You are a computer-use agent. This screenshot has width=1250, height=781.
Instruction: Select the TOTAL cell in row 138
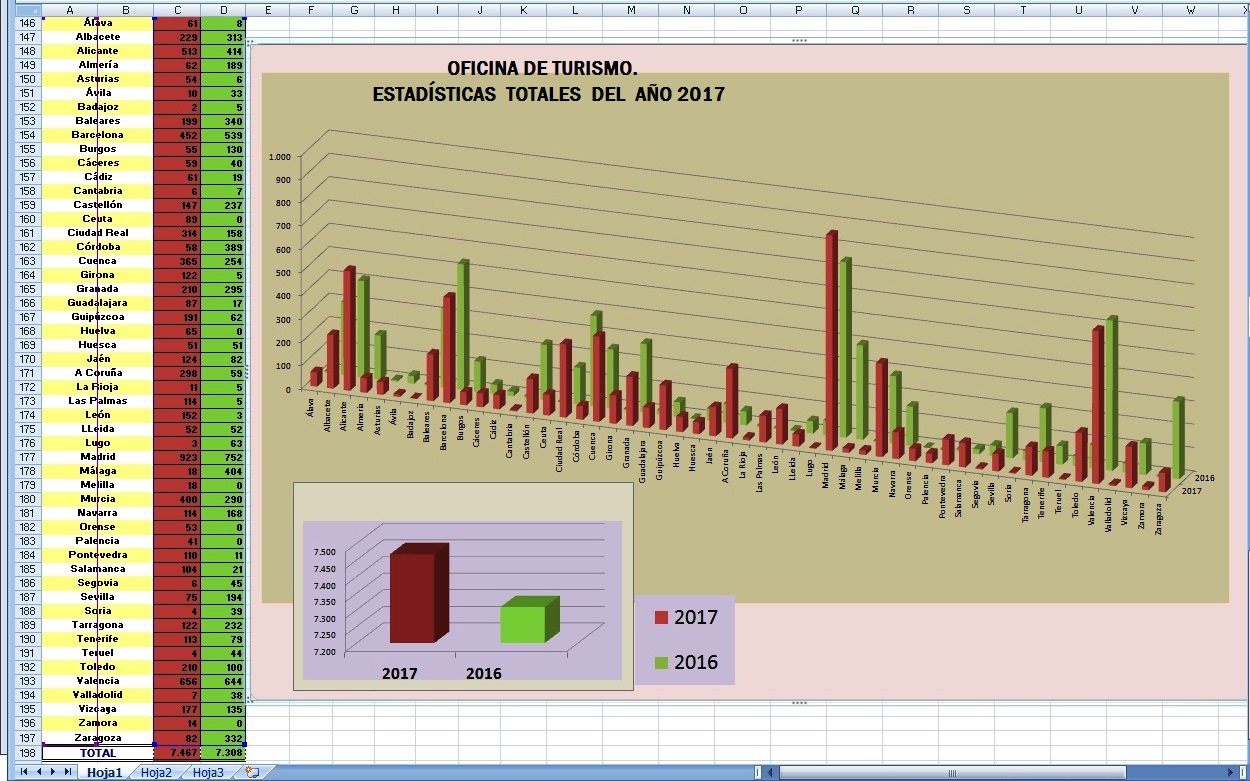pos(98,753)
